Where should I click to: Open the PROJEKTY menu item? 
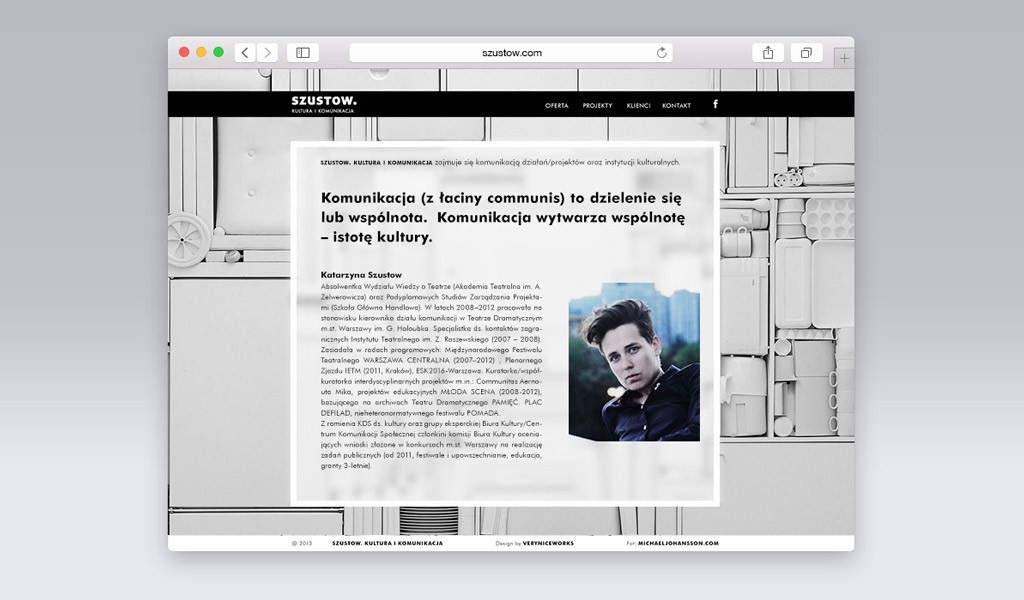597,105
